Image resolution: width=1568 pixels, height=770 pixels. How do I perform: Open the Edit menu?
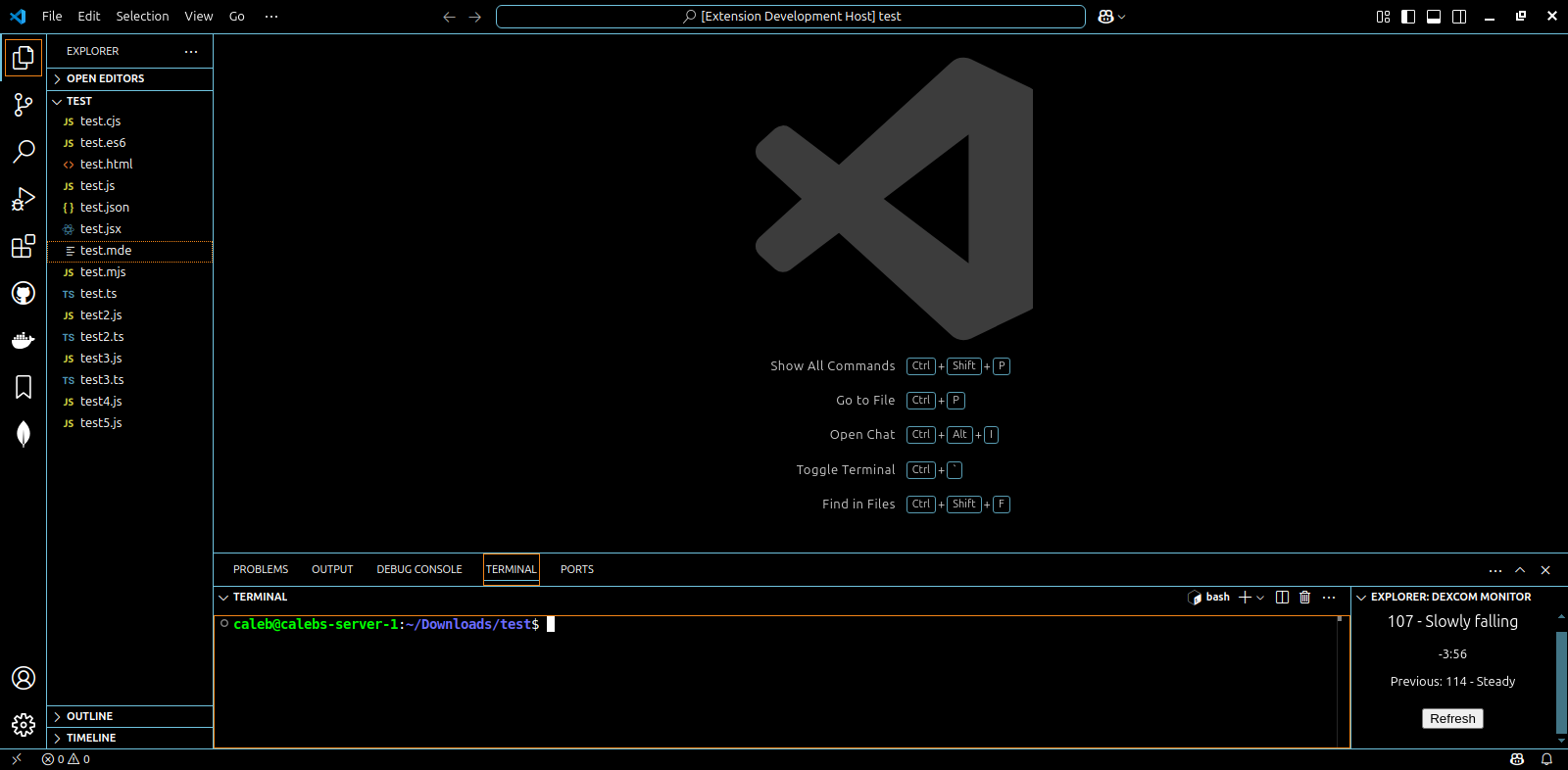pyautogui.click(x=89, y=17)
